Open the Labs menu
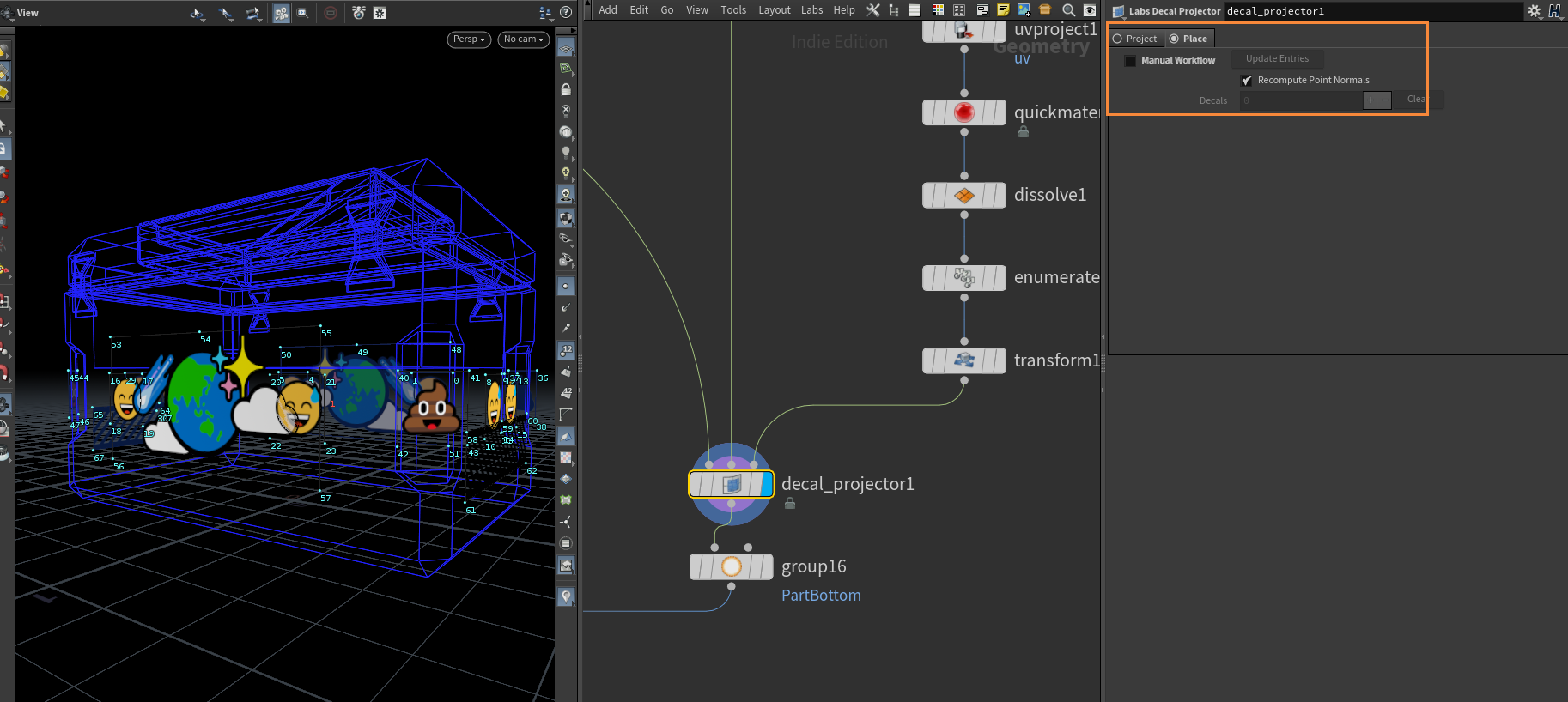1568x702 pixels. click(x=812, y=10)
